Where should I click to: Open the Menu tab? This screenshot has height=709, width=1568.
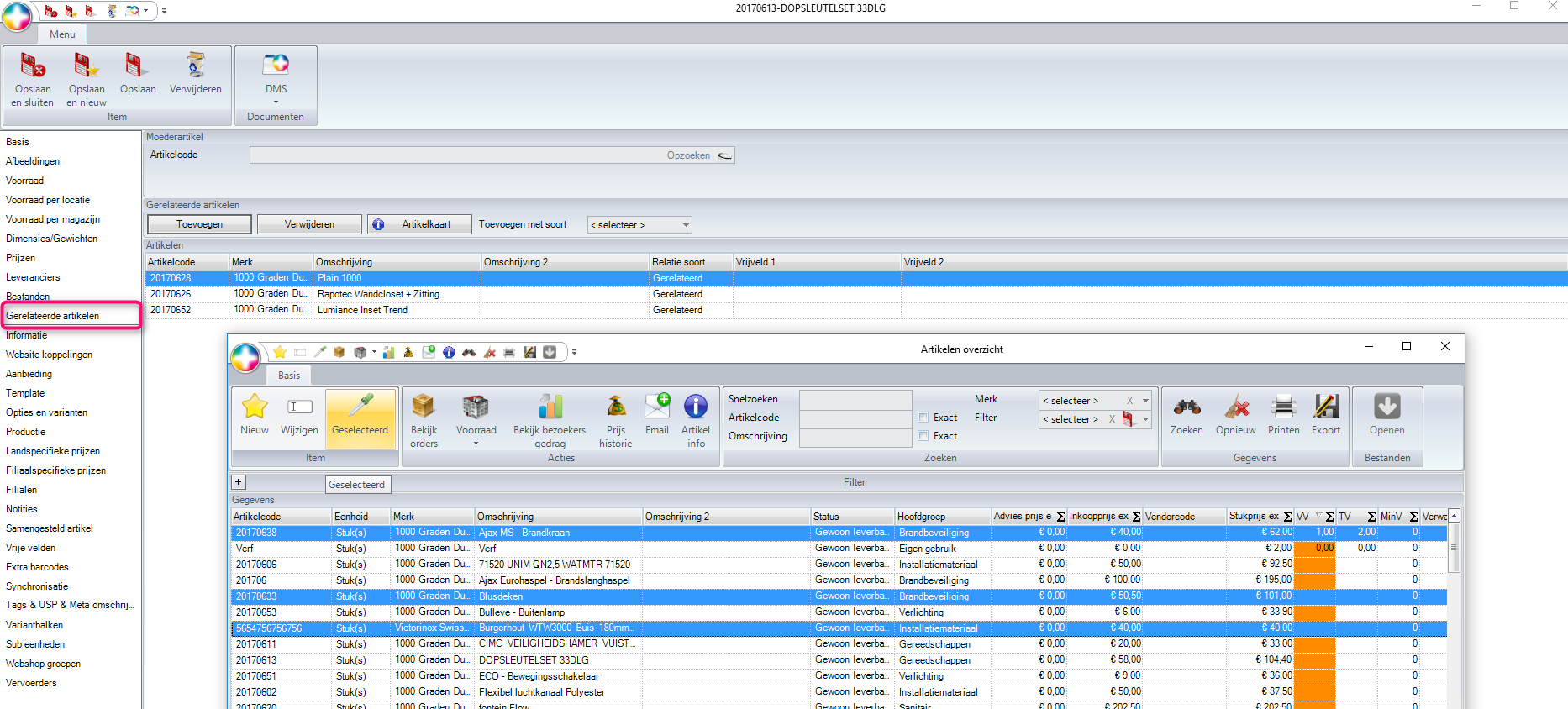[62, 34]
